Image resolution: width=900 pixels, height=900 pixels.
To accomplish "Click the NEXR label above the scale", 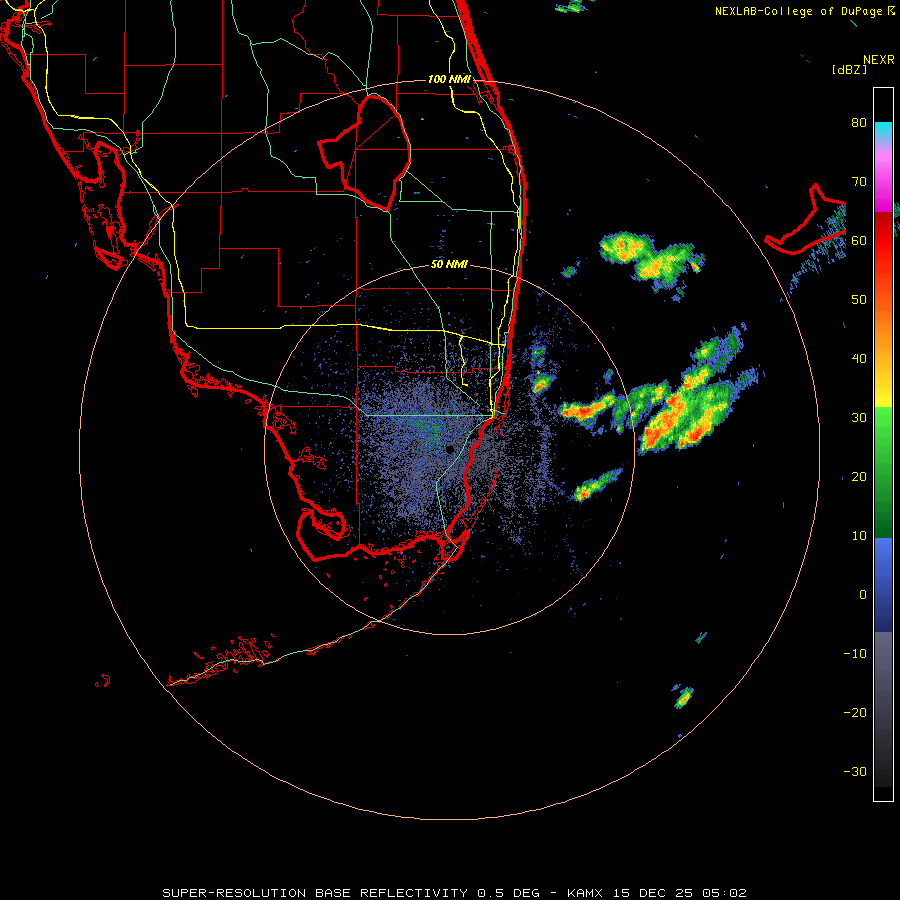I will pos(878,60).
